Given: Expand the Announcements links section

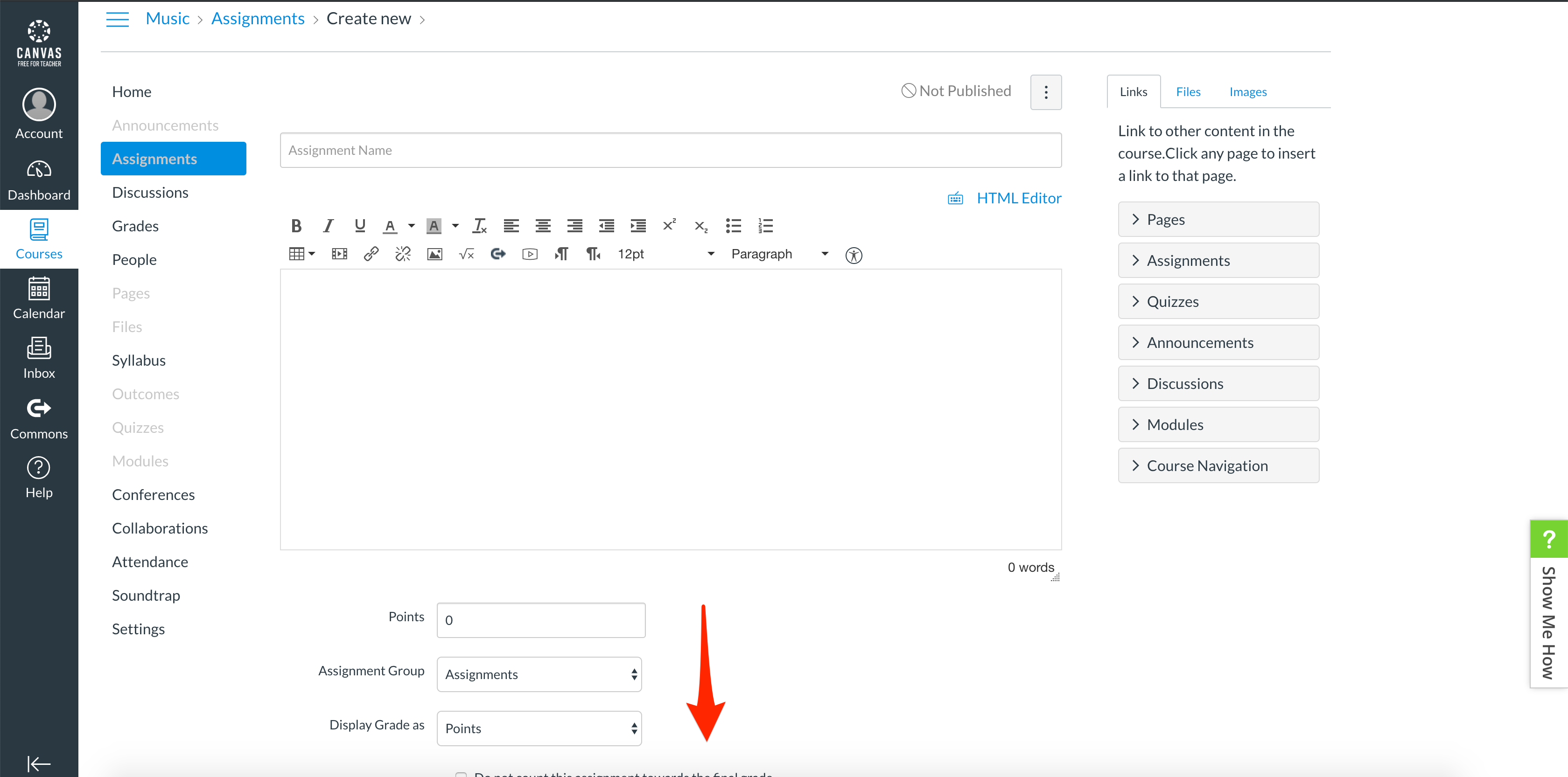Looking at the screenshot, I should click(1218, 343).
